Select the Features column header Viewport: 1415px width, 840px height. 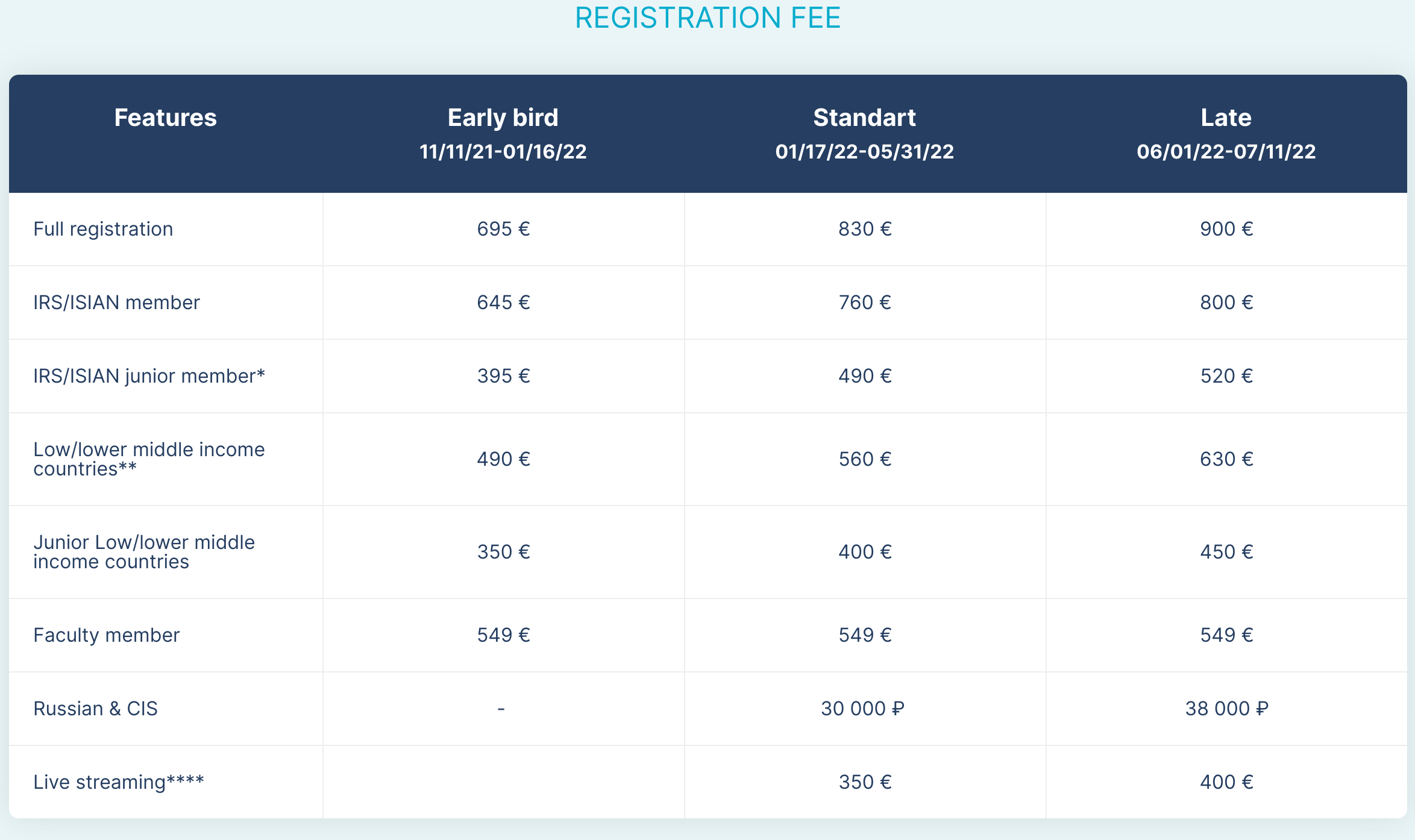[165, 118]
